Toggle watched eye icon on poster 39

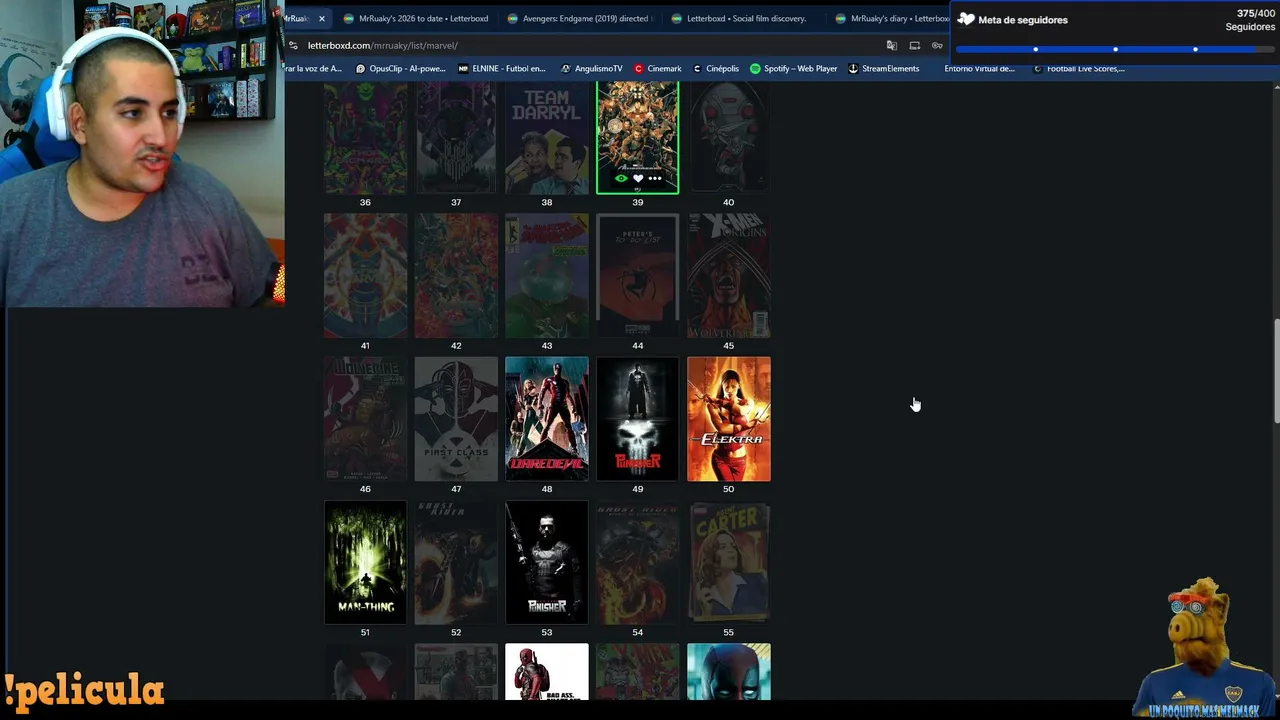pos(621,178)
